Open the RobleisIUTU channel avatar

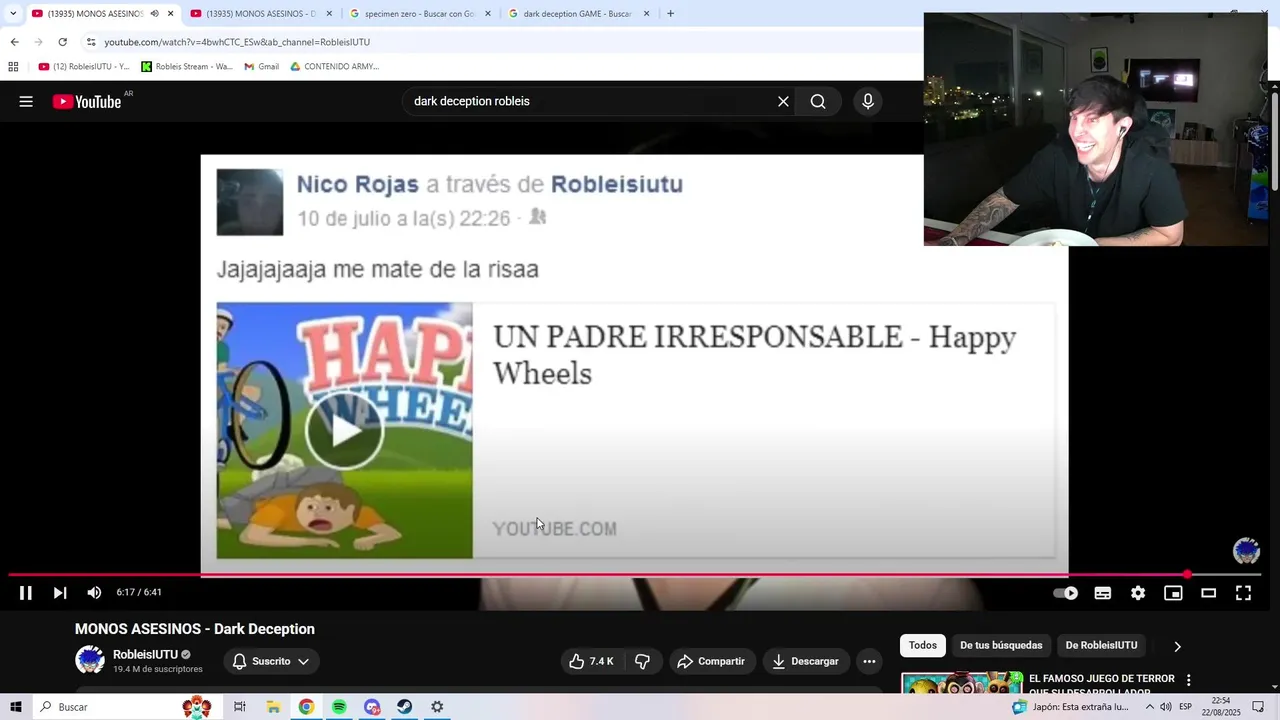(90, 660)
